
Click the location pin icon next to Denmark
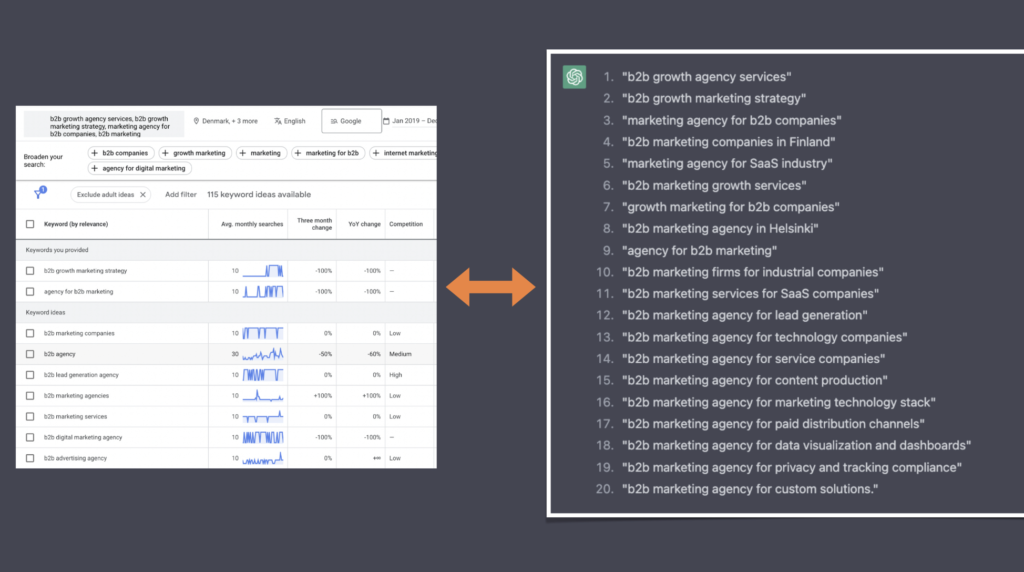point(196,121)
